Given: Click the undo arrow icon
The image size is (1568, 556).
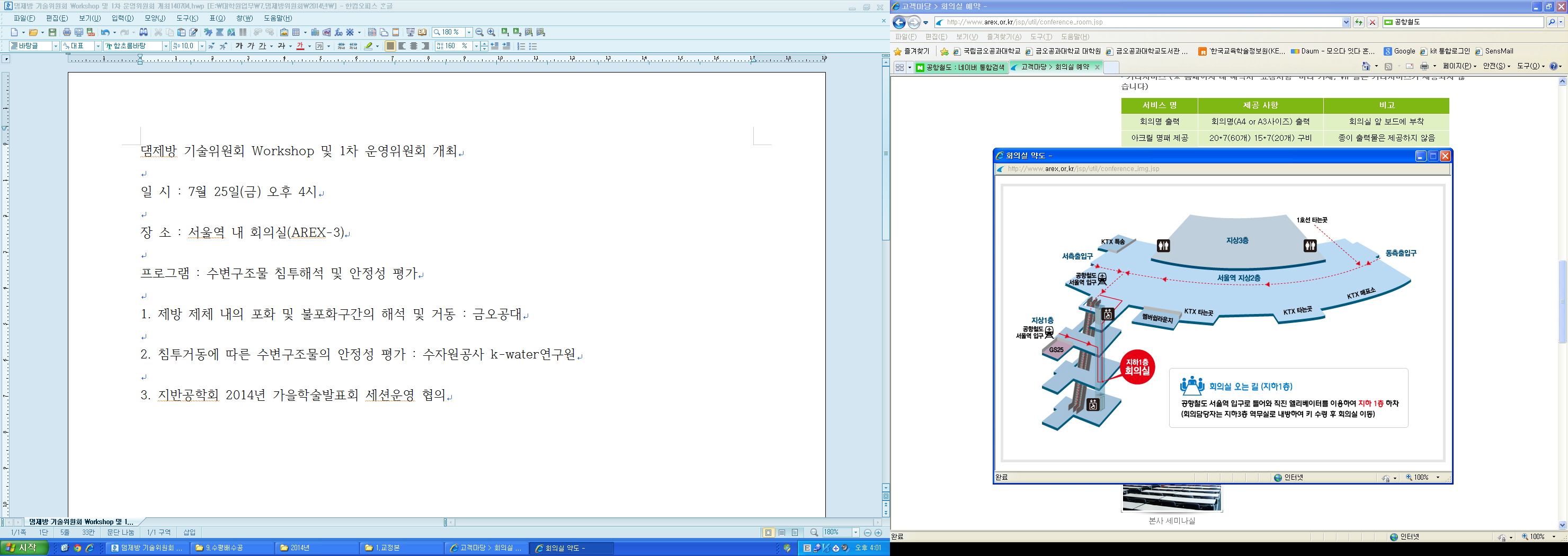Looking at the screenshot, I should click(105, 32).
